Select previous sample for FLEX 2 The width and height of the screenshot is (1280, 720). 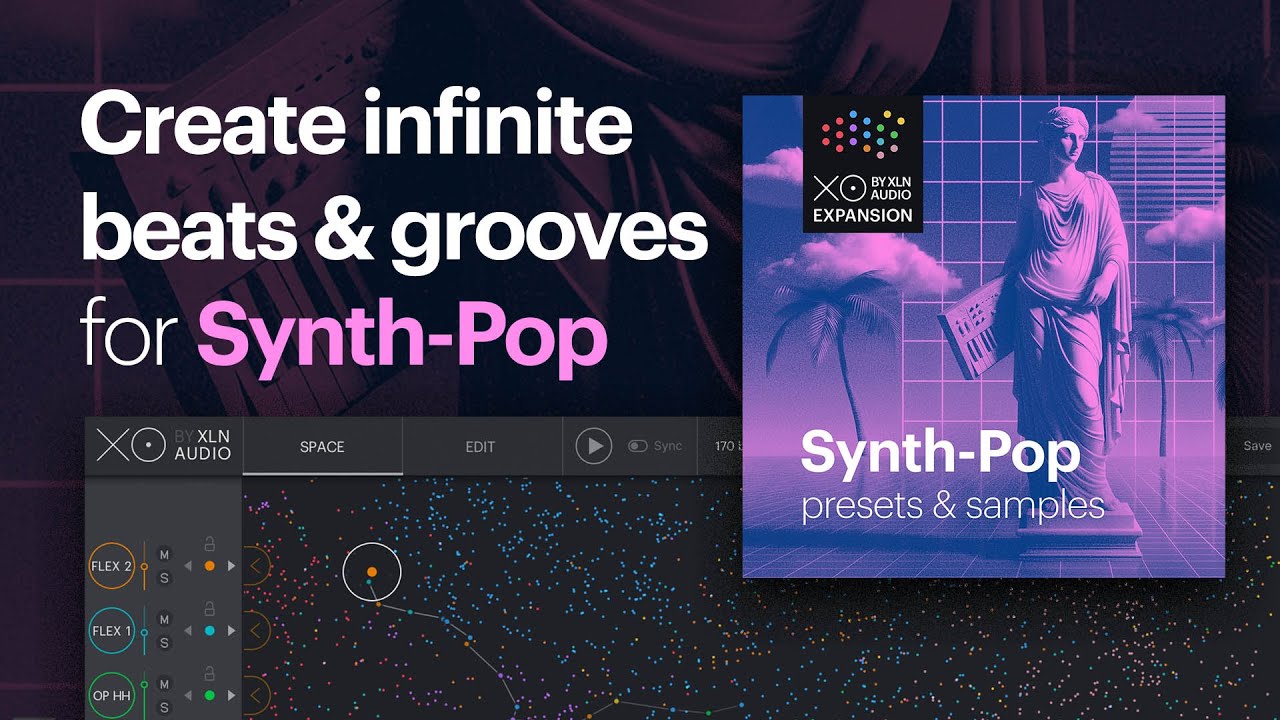pyautogui.click(x=187, y=566)
